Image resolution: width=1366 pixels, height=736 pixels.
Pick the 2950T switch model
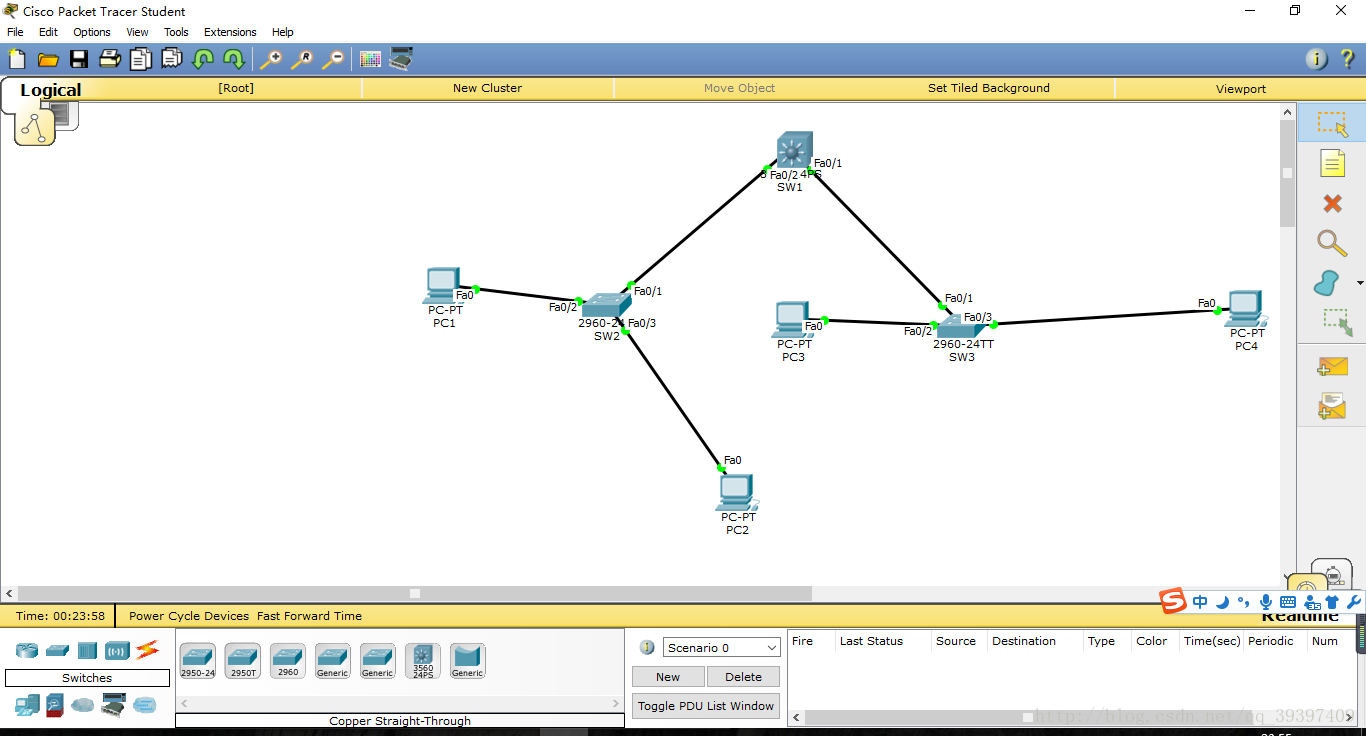coord(243,661)
